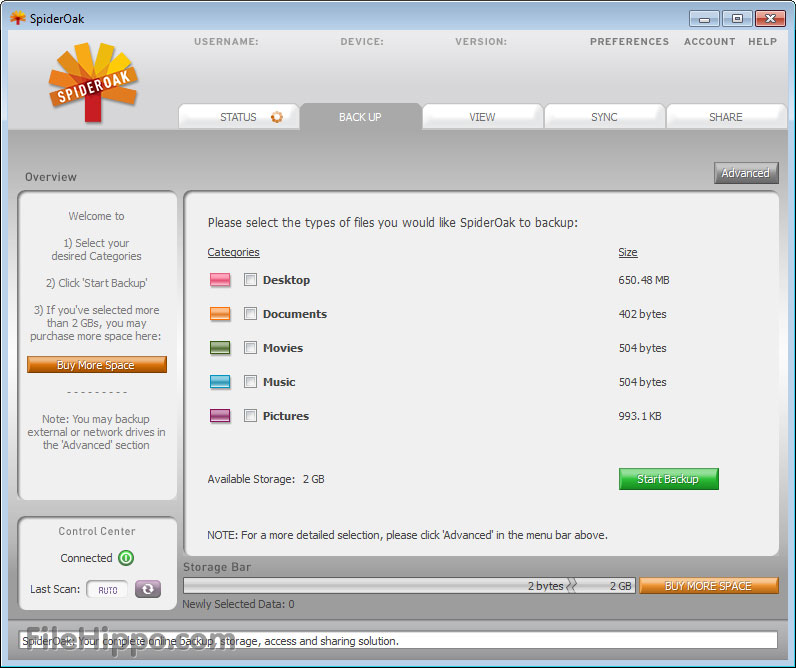Minimize the SpiderOak window
This screenshot has height=668, width=796.
pos(704,19)
